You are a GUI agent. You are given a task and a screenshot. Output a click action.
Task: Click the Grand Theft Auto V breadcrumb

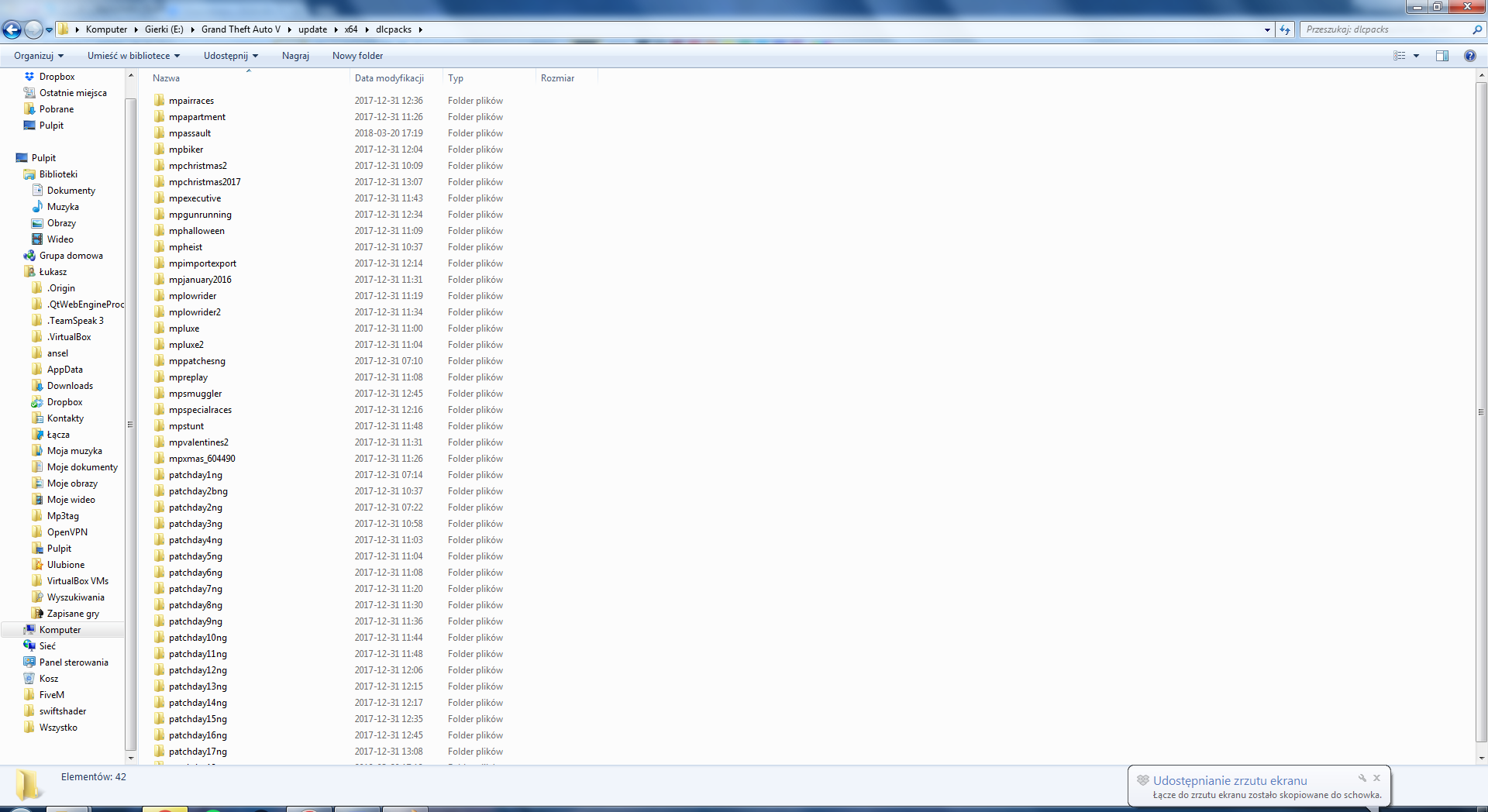click(x=241, y=29)
